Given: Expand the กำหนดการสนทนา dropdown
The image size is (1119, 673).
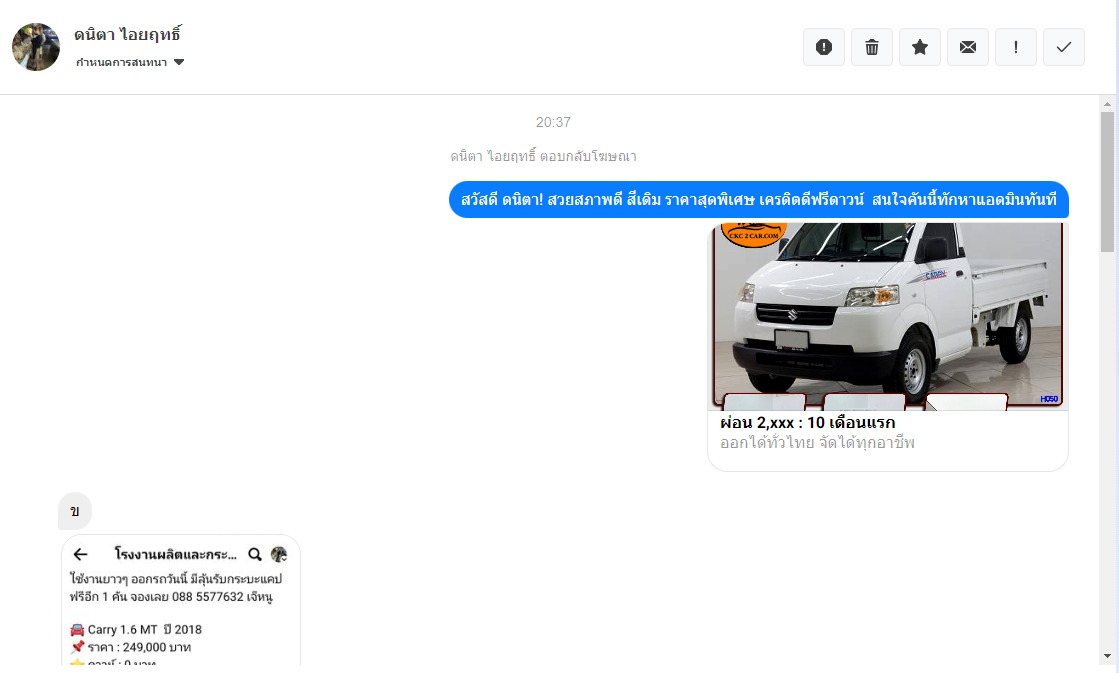Looking at the screenshot, I should click(130, 62).
